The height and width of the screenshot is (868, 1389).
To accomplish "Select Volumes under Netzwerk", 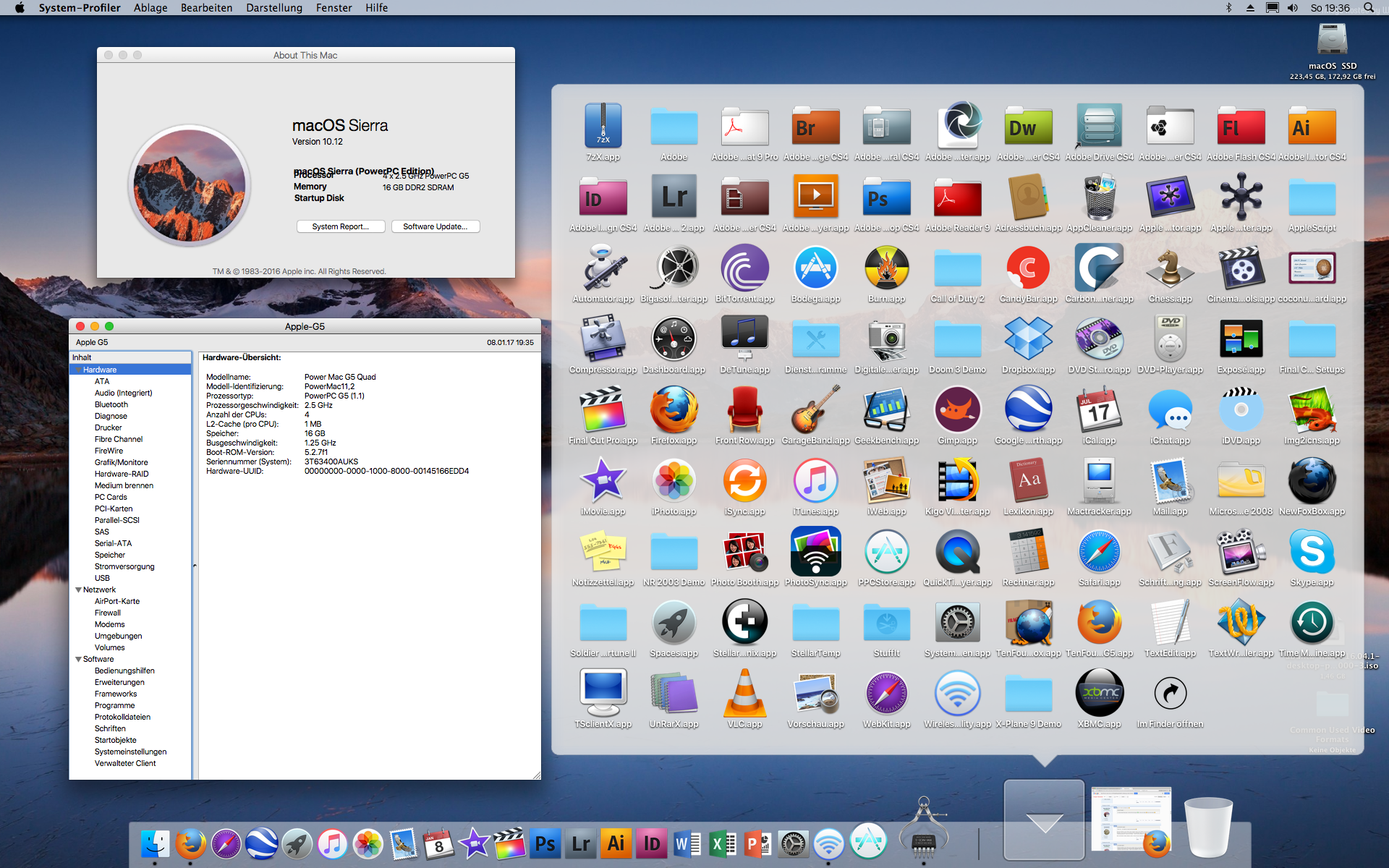I will click(109, 647).
